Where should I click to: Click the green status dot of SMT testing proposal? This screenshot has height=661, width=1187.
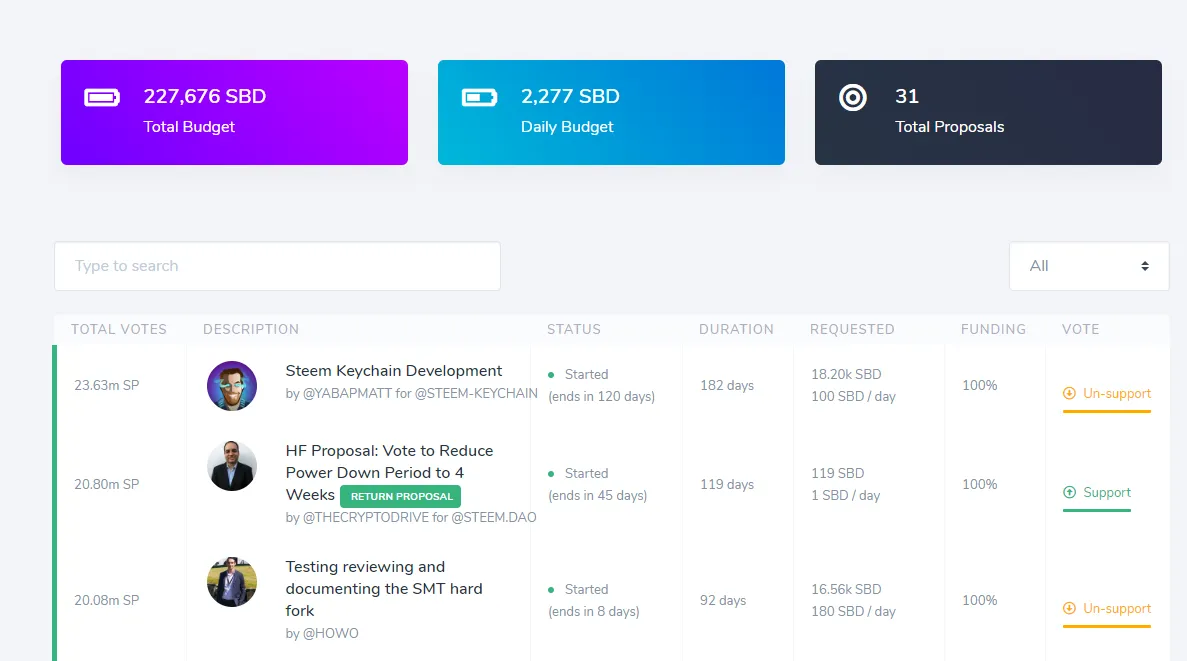tap(551, 590)
